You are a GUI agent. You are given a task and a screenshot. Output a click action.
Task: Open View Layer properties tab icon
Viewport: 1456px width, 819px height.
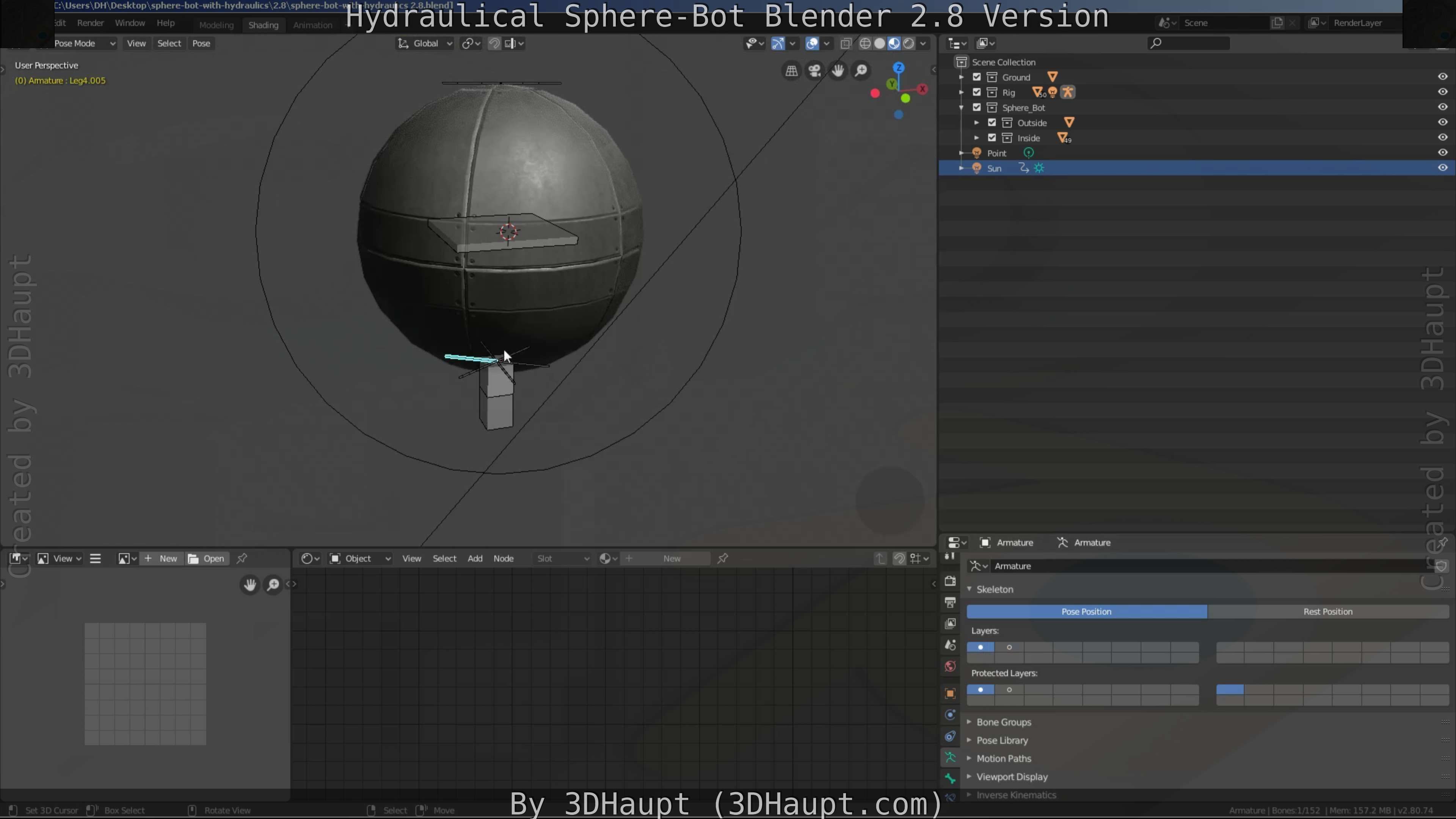coord(950,623)
